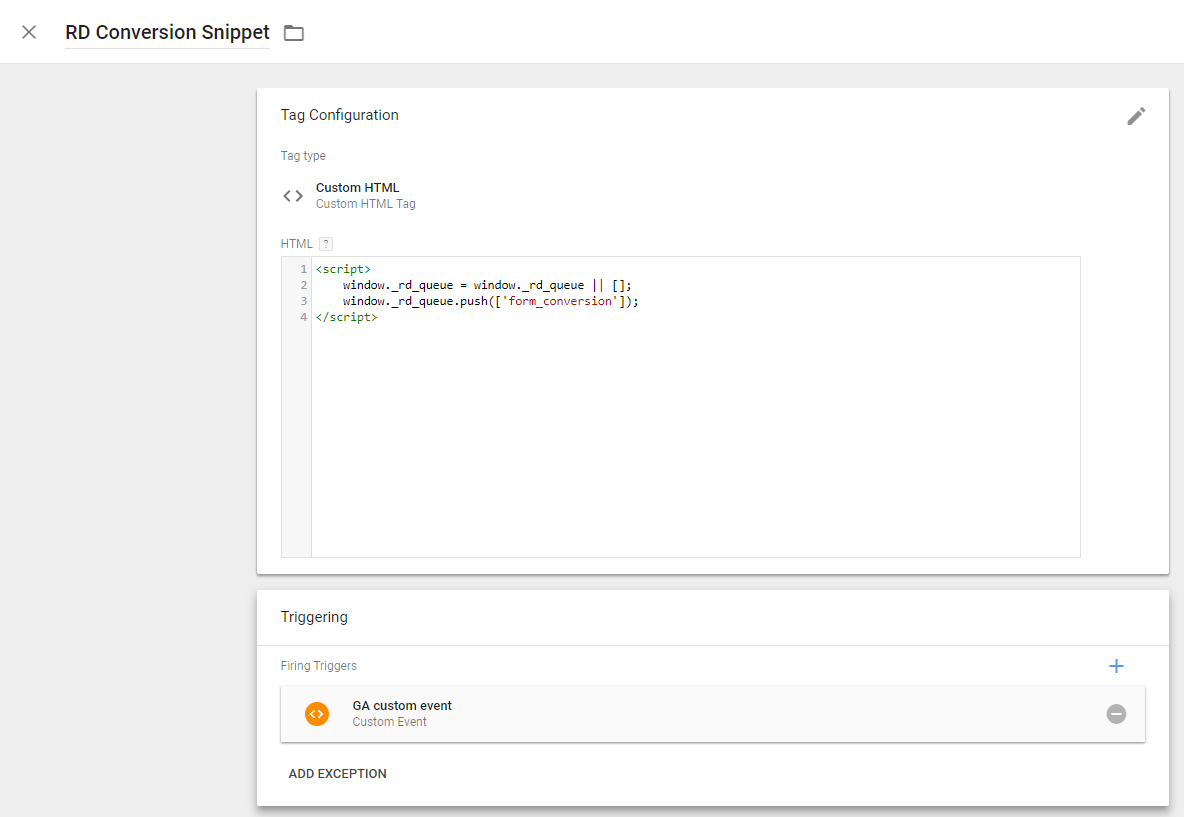Click the Triggering section heading
The width and height of the screenshot is (1184, 817).
coord(314,617)
